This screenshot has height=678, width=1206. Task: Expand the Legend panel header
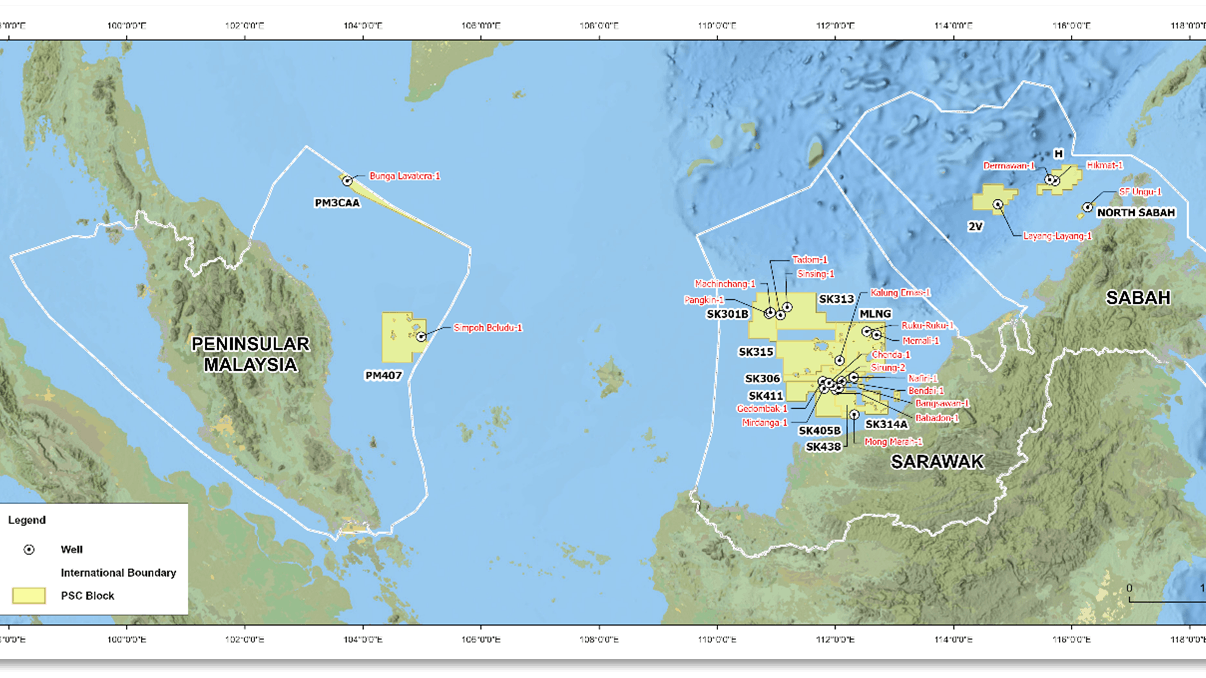point(27,520)
